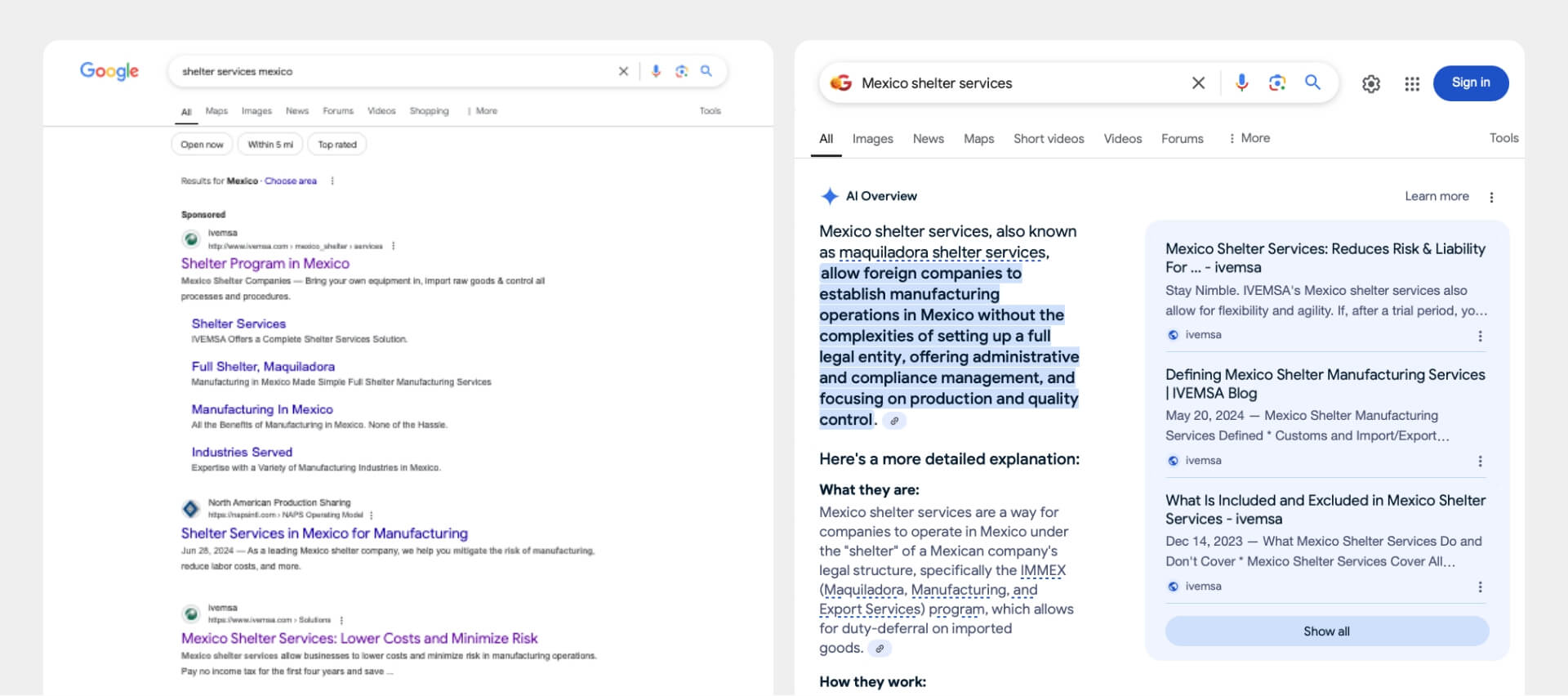1568x696 pixels.
Task: Open News tab in left window
Action: (x=297, y=110)
